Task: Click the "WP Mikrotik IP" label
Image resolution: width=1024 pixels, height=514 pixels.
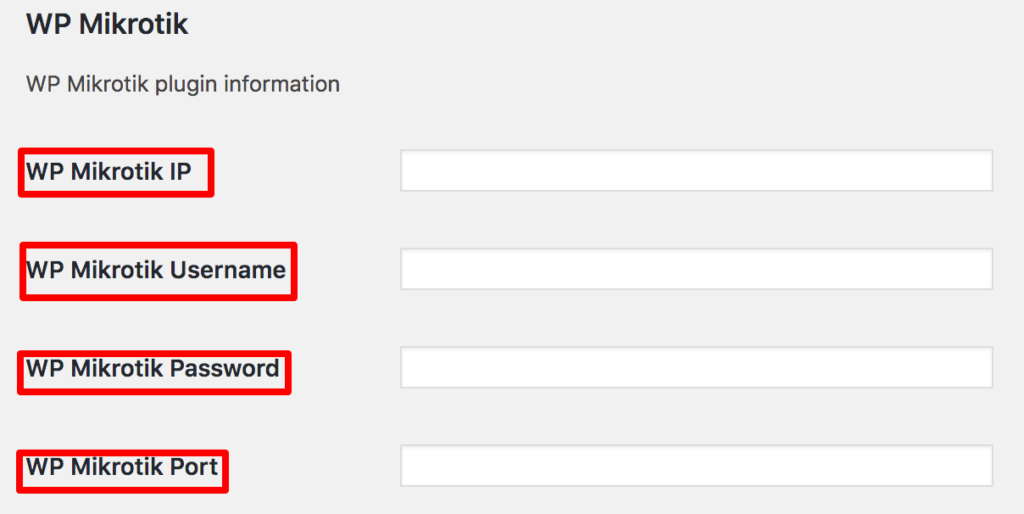Action: pos(109,172)
